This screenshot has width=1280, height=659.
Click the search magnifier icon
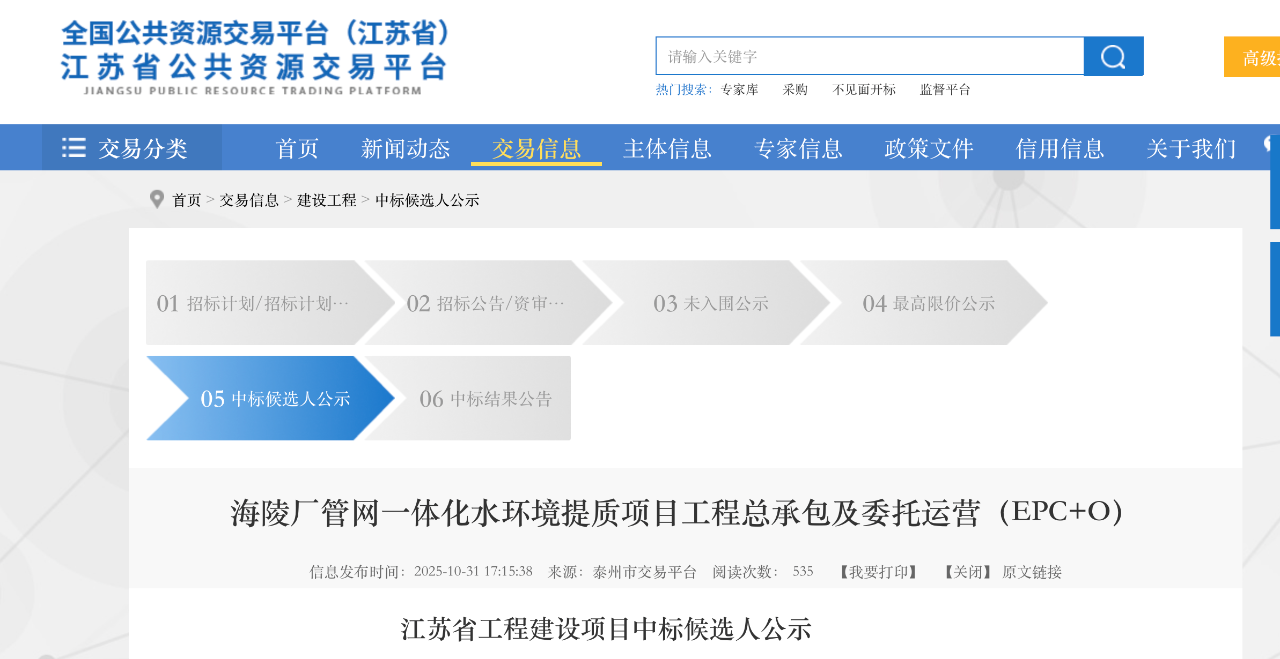pos(1112,56)
